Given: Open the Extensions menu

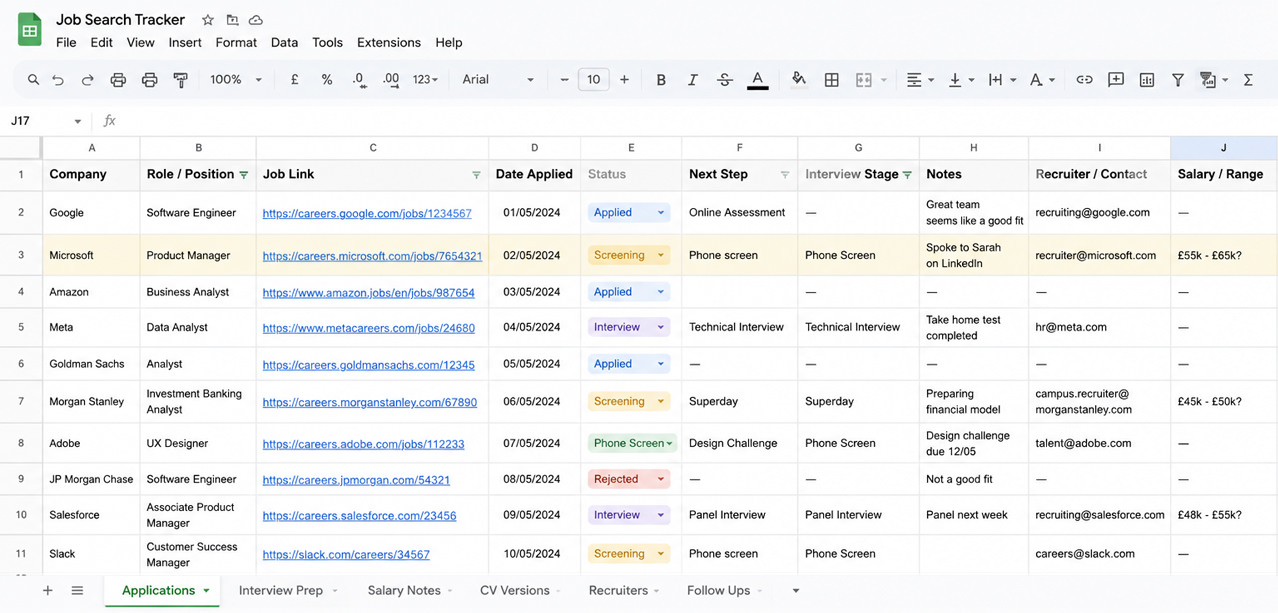Looking at the screenshot, I should tap(389, 43).
